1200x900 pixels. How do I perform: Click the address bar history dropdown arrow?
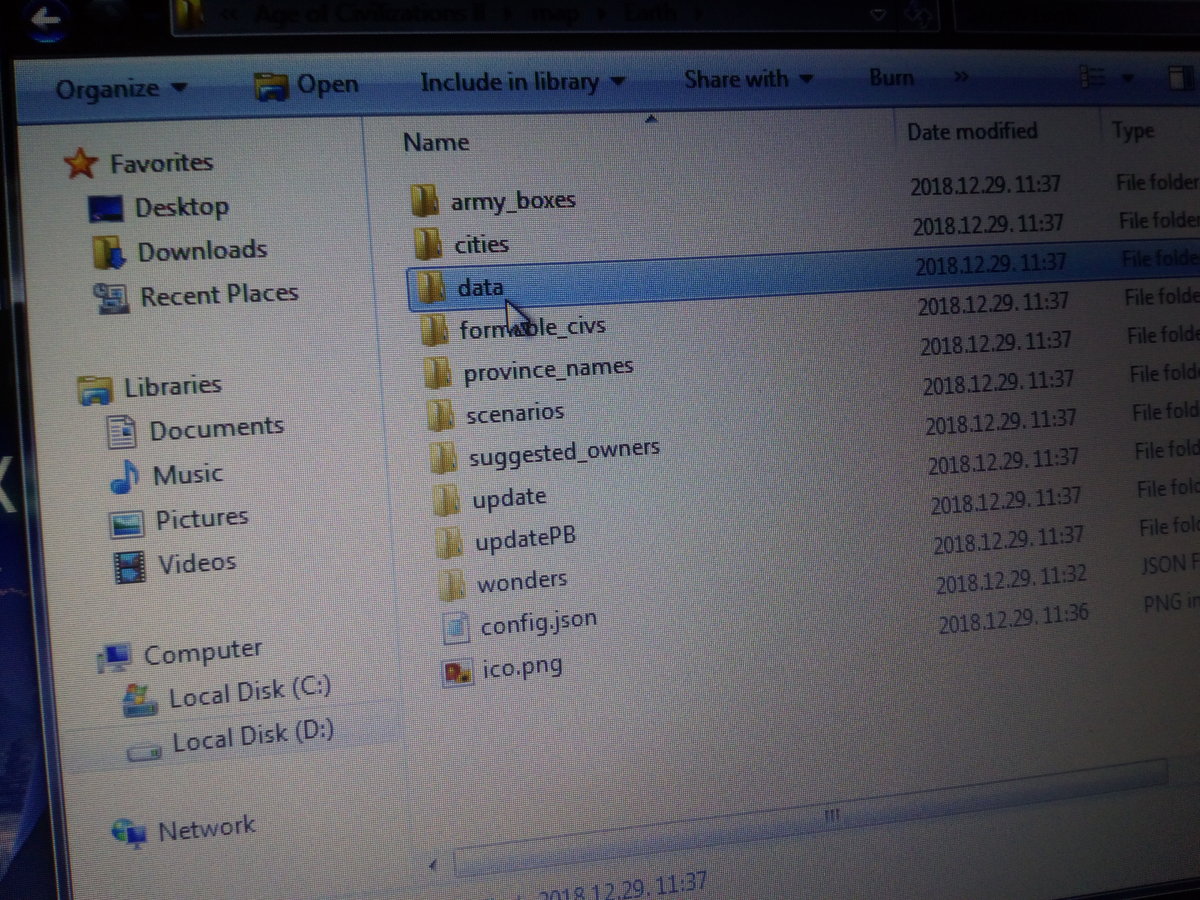[x=878, y=15]
